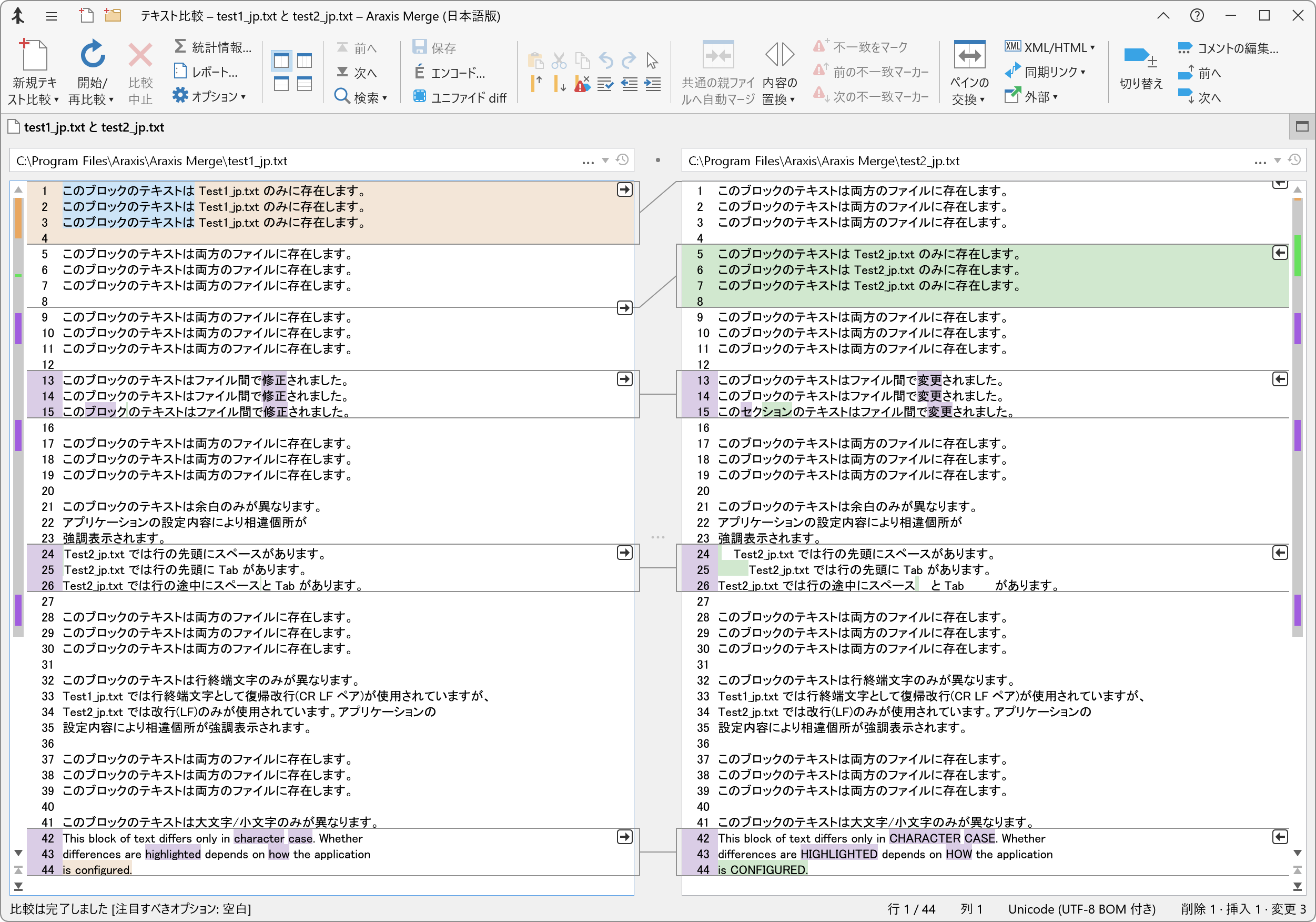Screen dimensions: 1316x922
Task: Click the Swap Panes icon
Action: coord(969,56)
